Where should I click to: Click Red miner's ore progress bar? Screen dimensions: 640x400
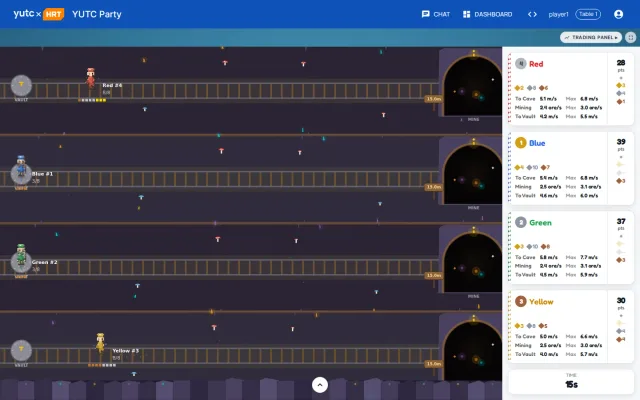(x=92, y=100)
